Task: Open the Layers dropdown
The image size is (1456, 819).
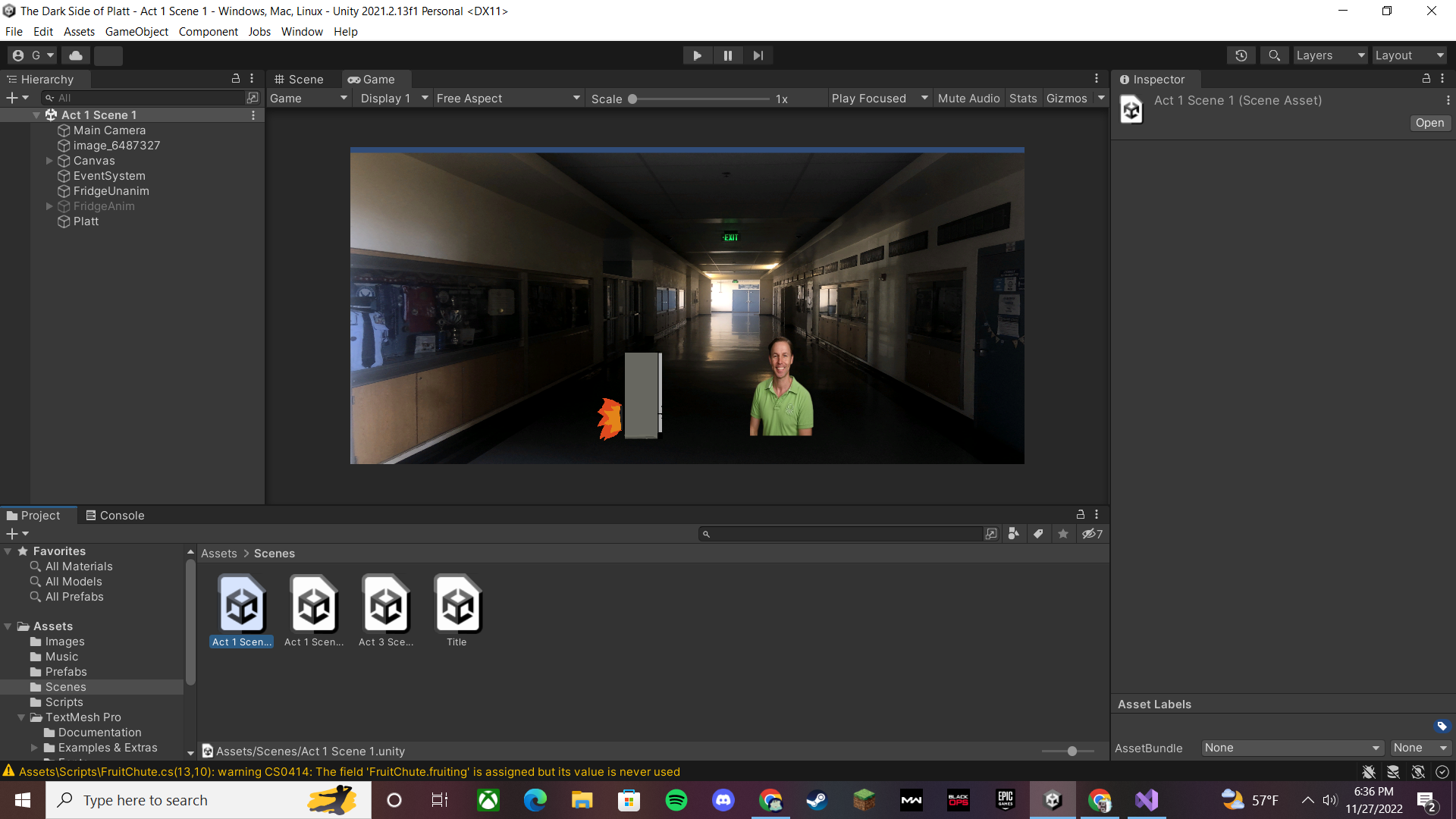Action: pos(1329,55)
